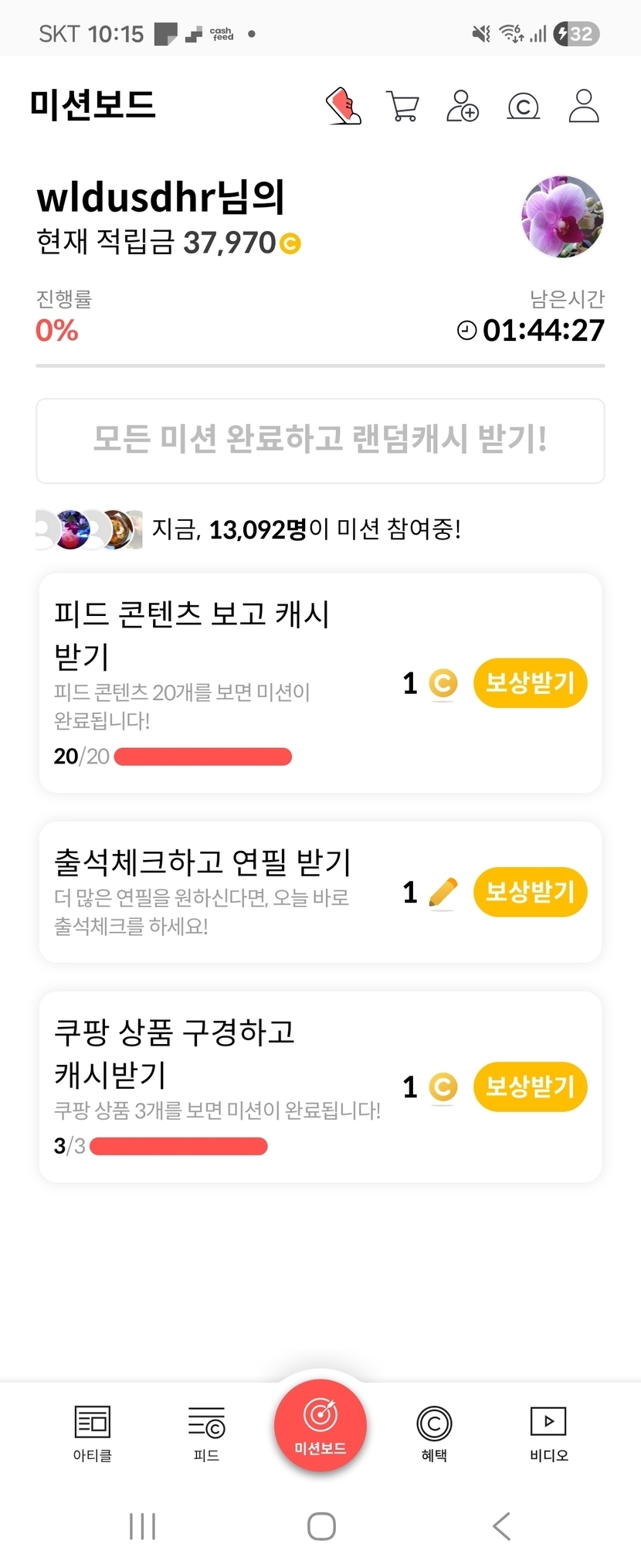Viewport: 641px width, 1568px height.
Task: Open the 비디오 tab
Action: click(548, 1432)
